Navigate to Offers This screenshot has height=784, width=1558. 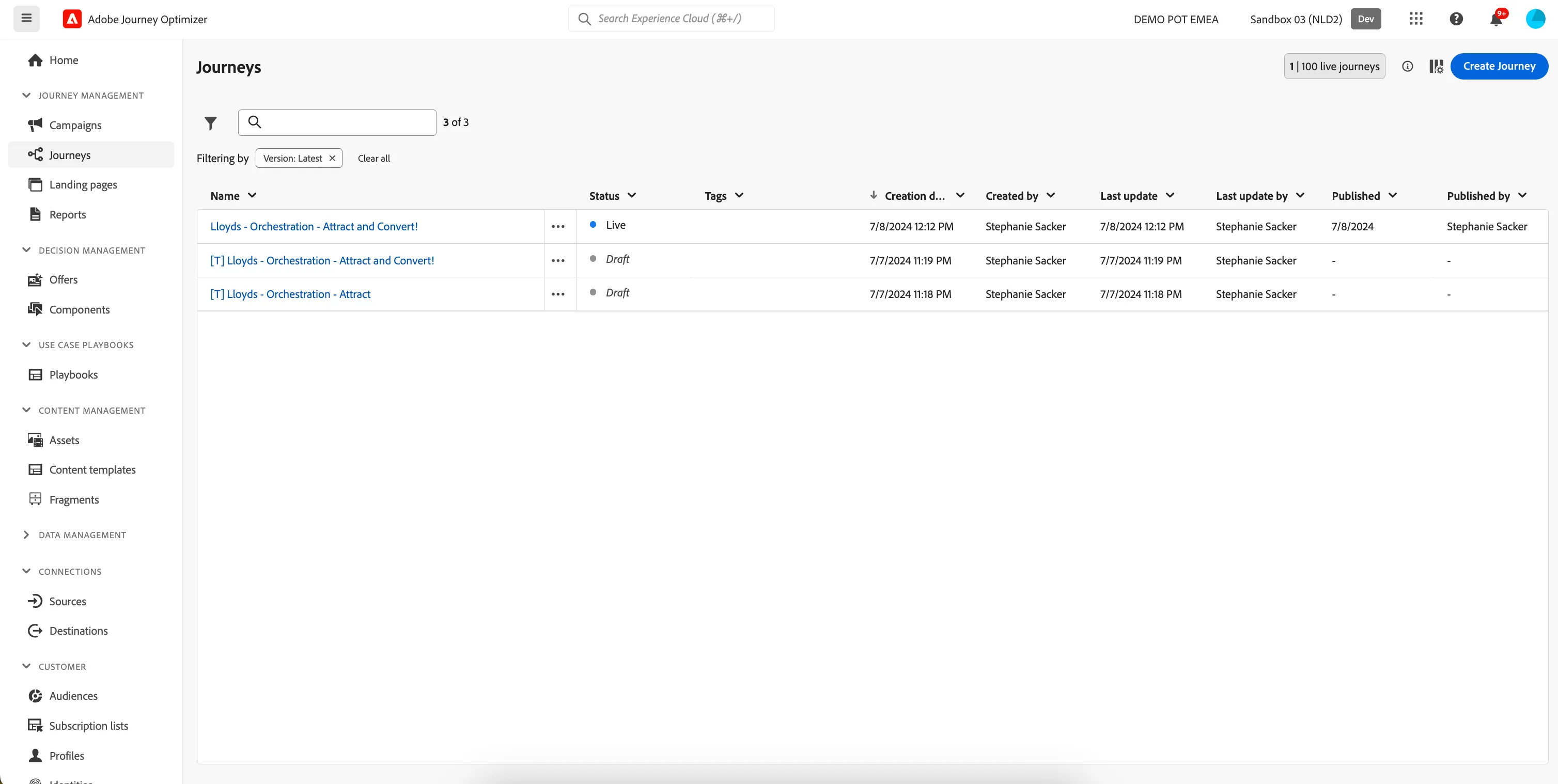[63, 280]
